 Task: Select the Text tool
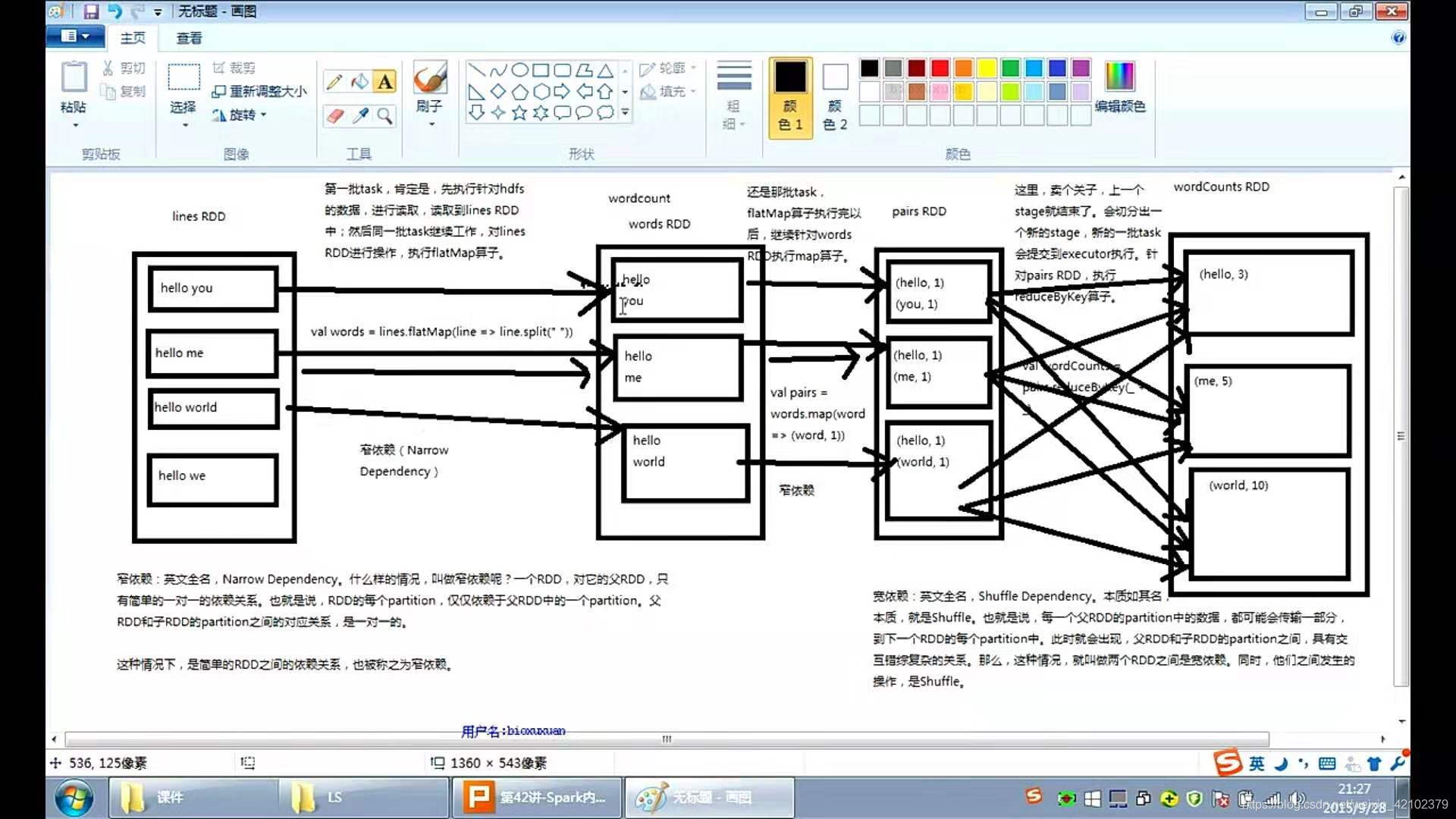(x=385, y=82)
